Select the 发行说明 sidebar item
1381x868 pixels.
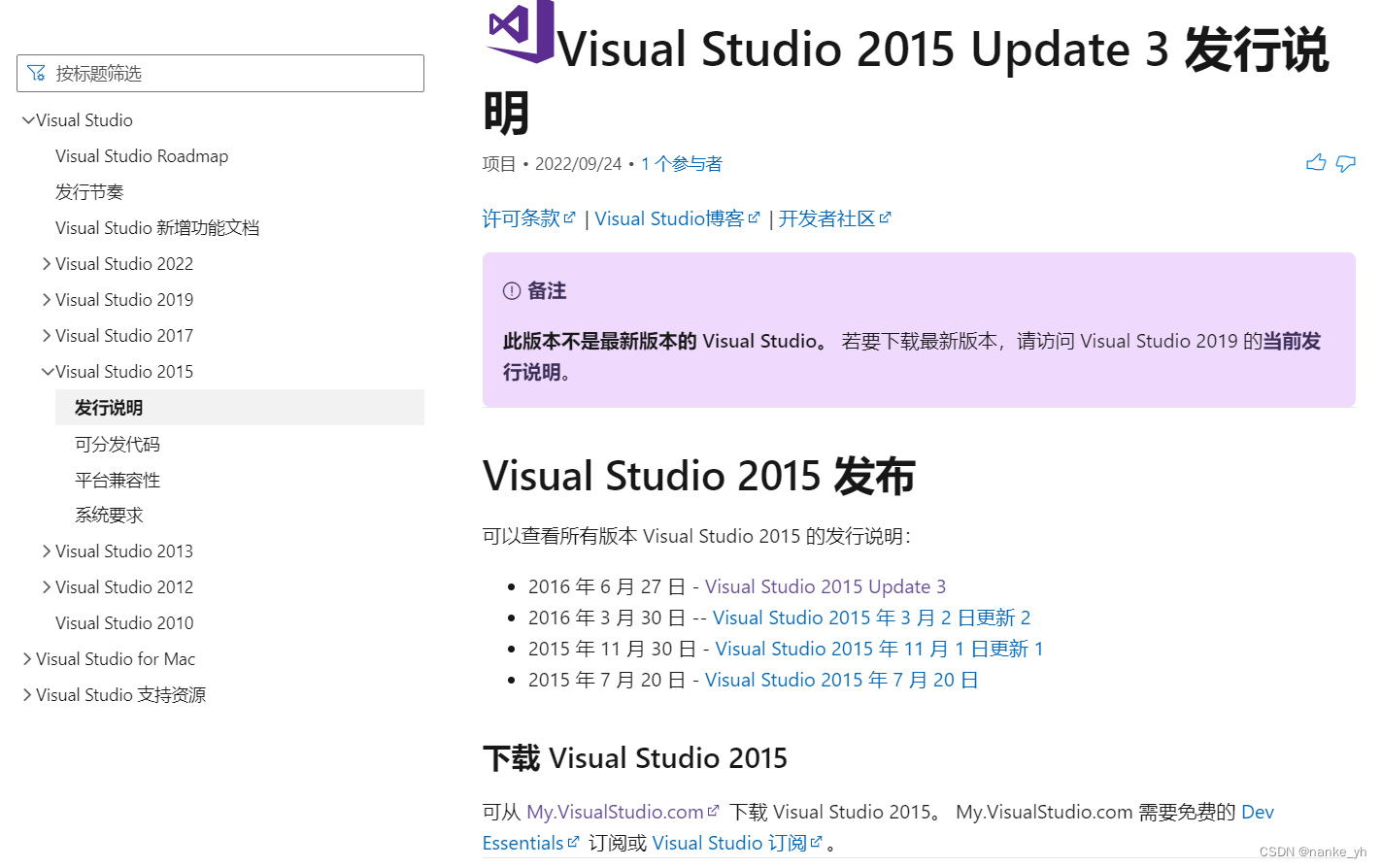240,408
